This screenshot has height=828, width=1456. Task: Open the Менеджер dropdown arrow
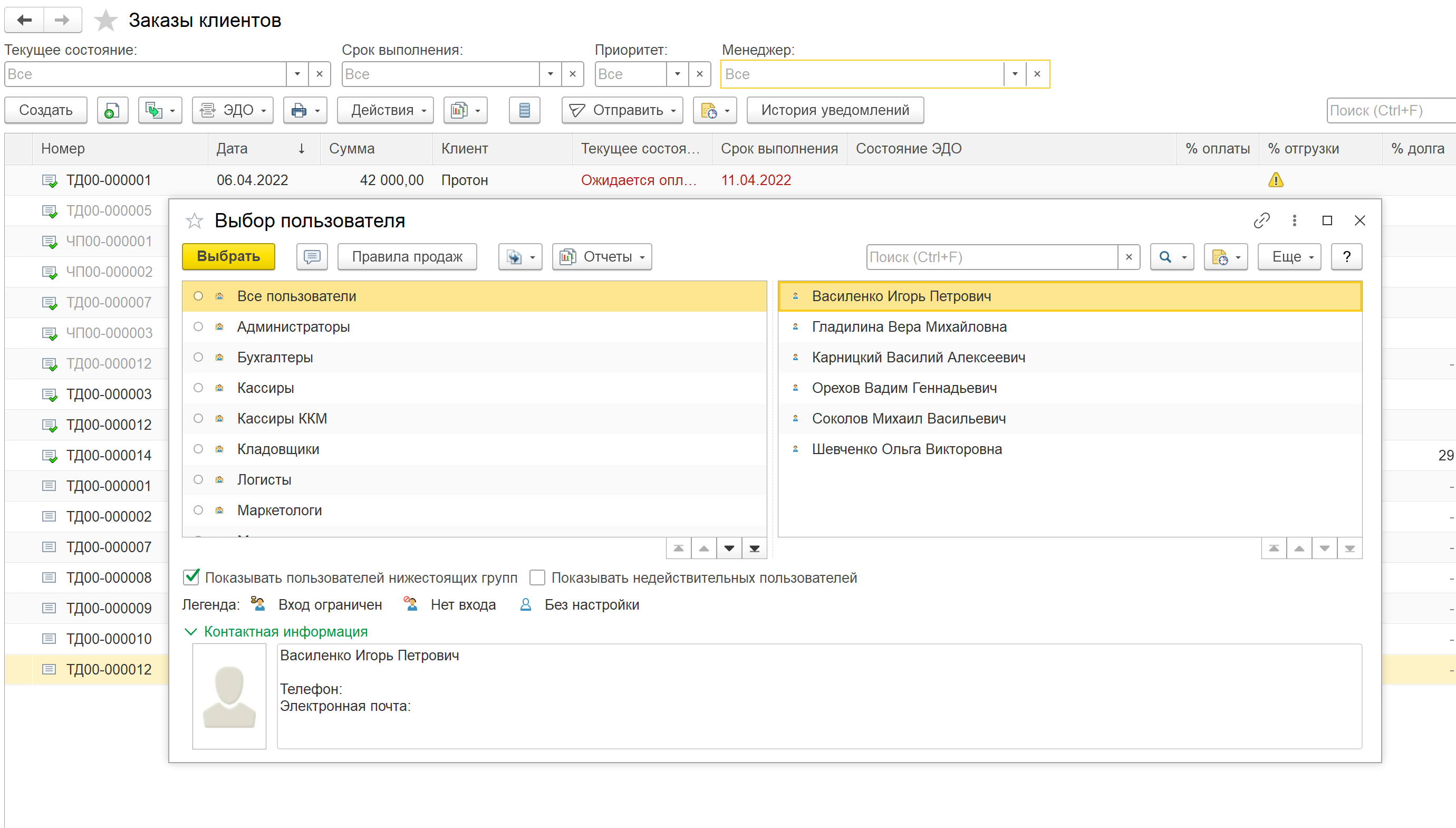[1014, 74]
